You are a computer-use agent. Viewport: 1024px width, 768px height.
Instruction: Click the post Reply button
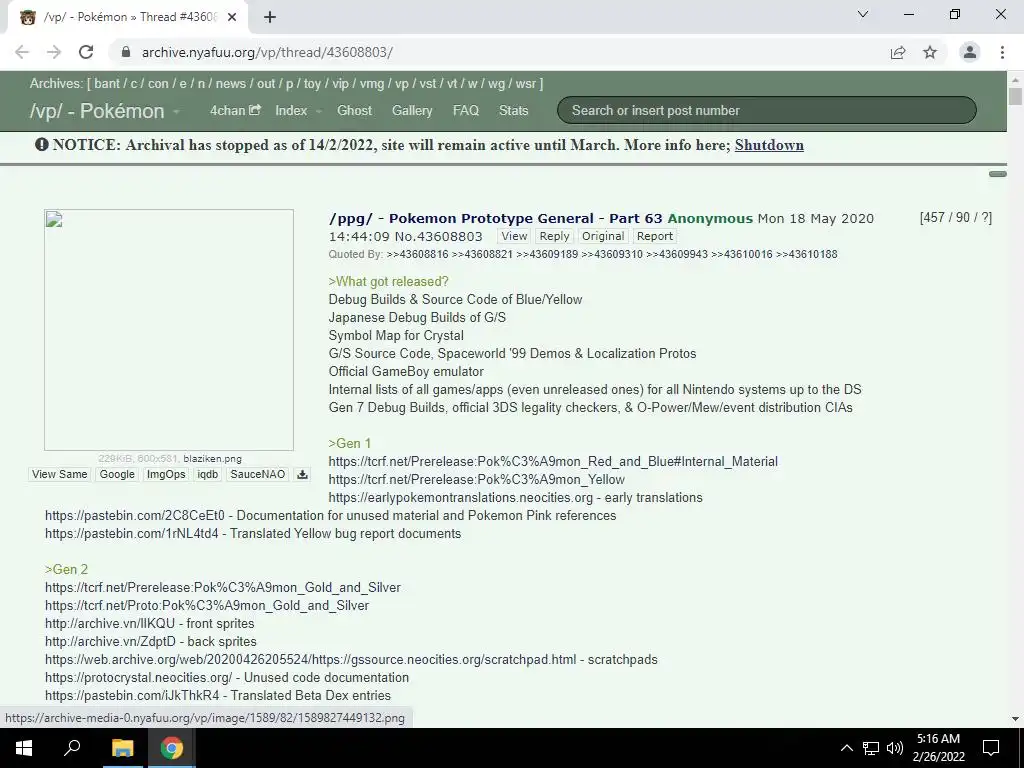point(554,236)
